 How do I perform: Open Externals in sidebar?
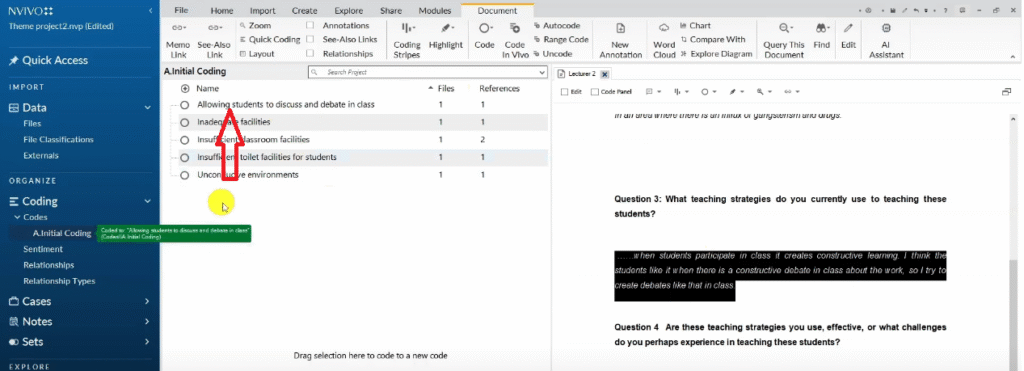[x=40, y=155]
